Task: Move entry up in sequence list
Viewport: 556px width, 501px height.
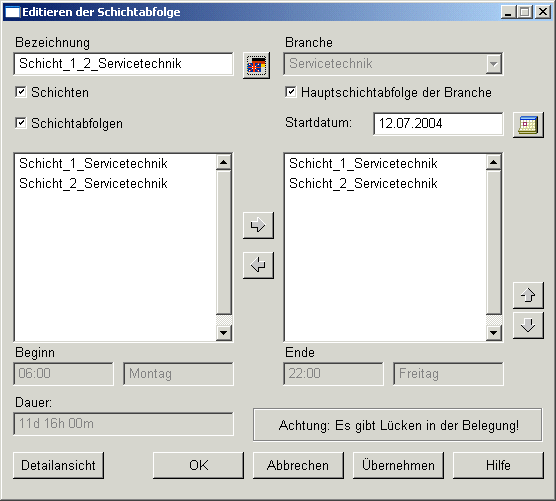Action: 528,295
